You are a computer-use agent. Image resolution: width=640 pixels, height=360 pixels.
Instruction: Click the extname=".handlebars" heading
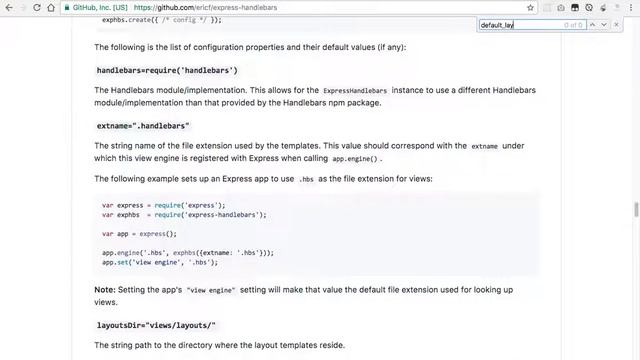pyautogui.click(x=143, y=126)
